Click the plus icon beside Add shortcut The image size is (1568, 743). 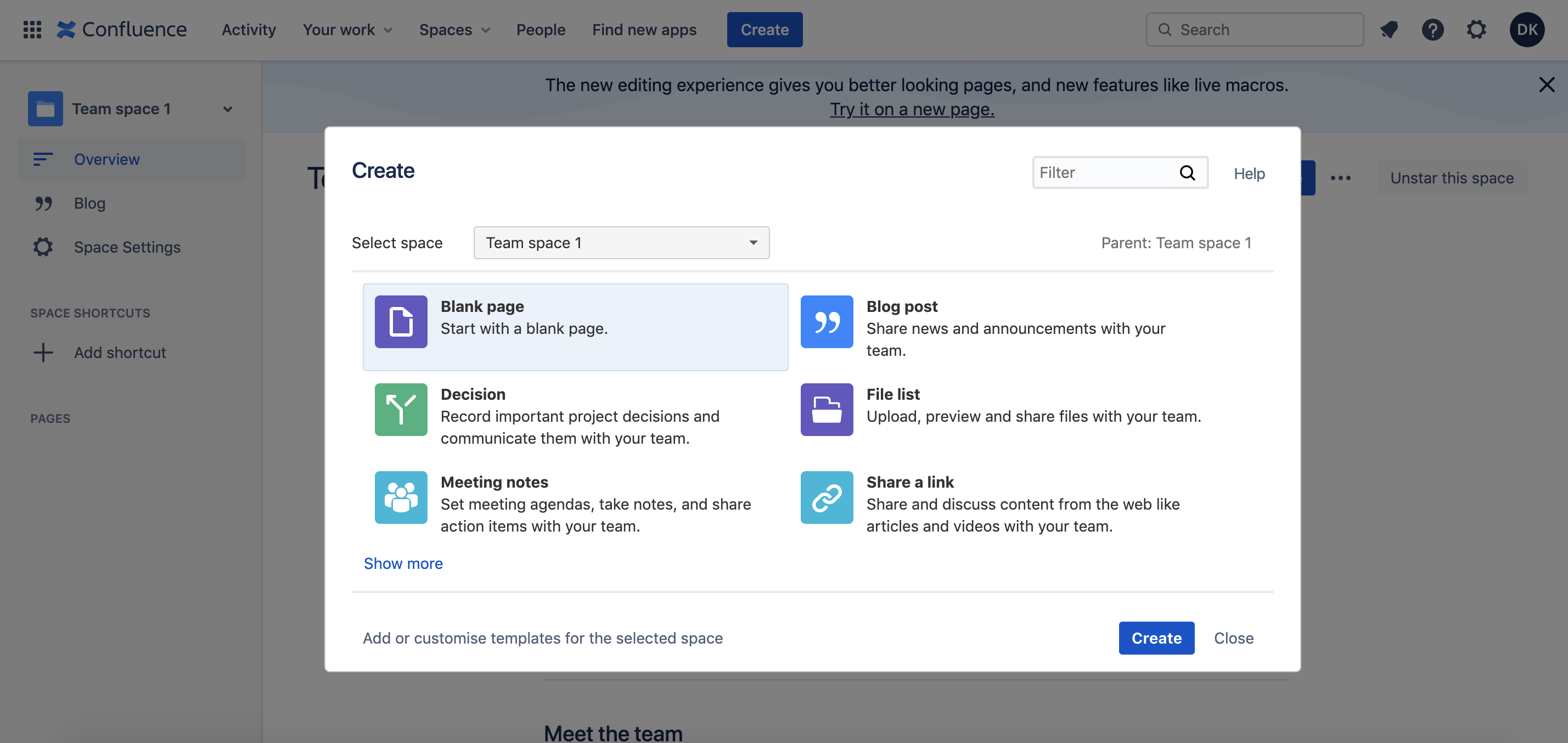(x=43, y=352)
